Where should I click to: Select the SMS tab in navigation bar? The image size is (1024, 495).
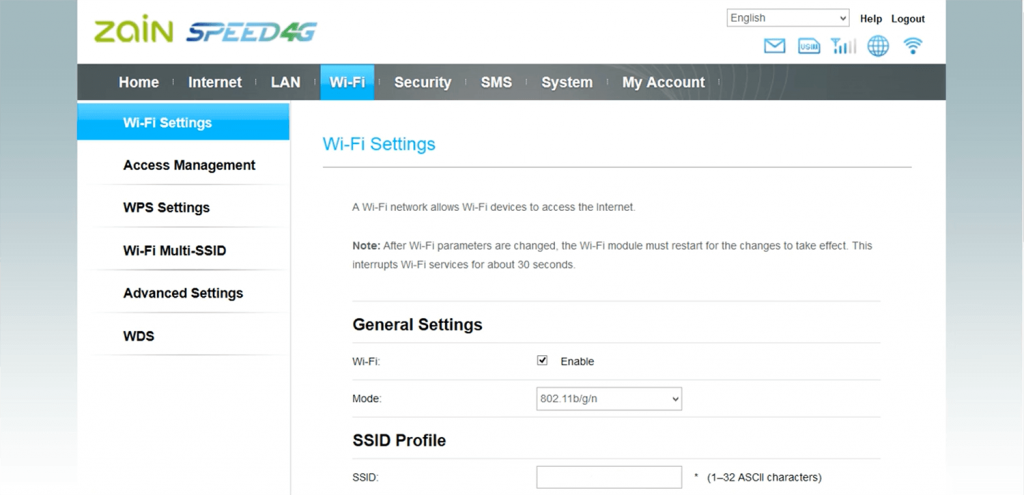[496, 82]
